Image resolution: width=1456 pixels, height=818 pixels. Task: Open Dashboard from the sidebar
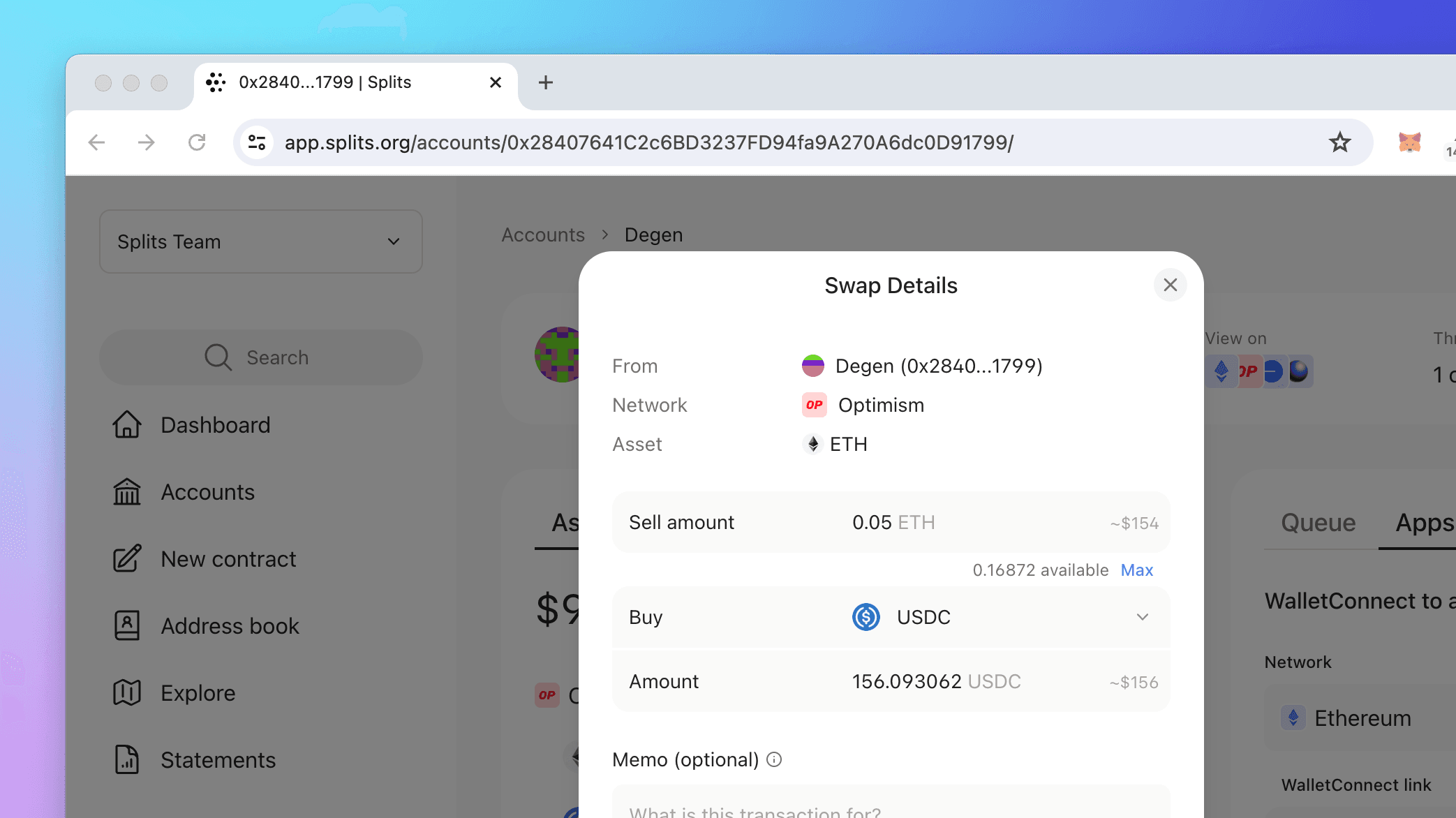click(x=214, y=425)
